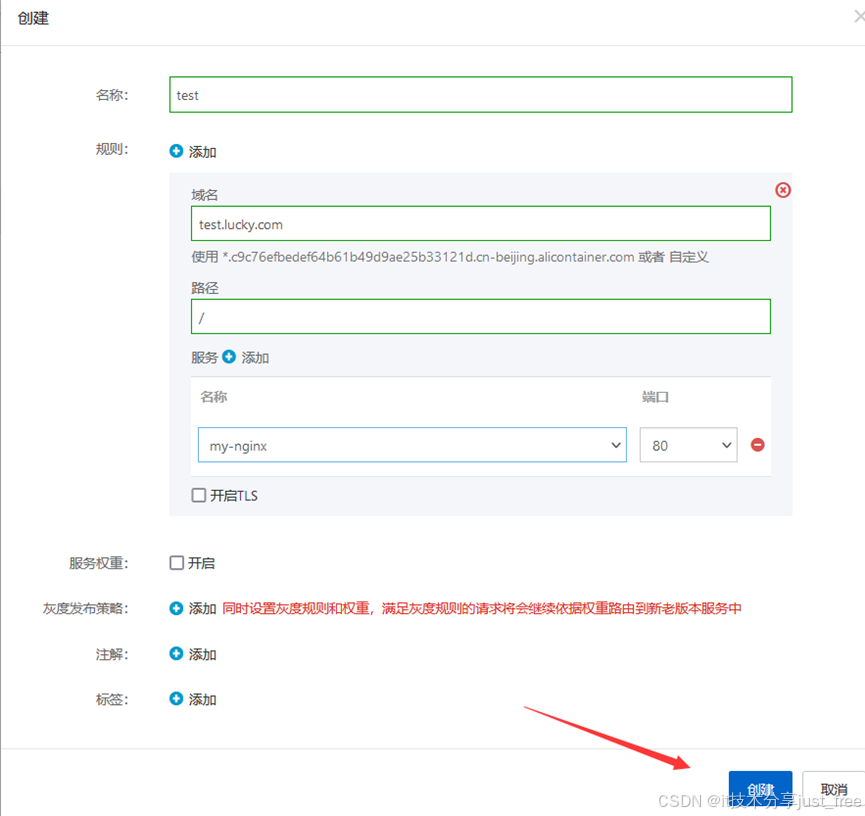Click the 自定义 domain option text
865x816 pixels.
tap(689, 257)
